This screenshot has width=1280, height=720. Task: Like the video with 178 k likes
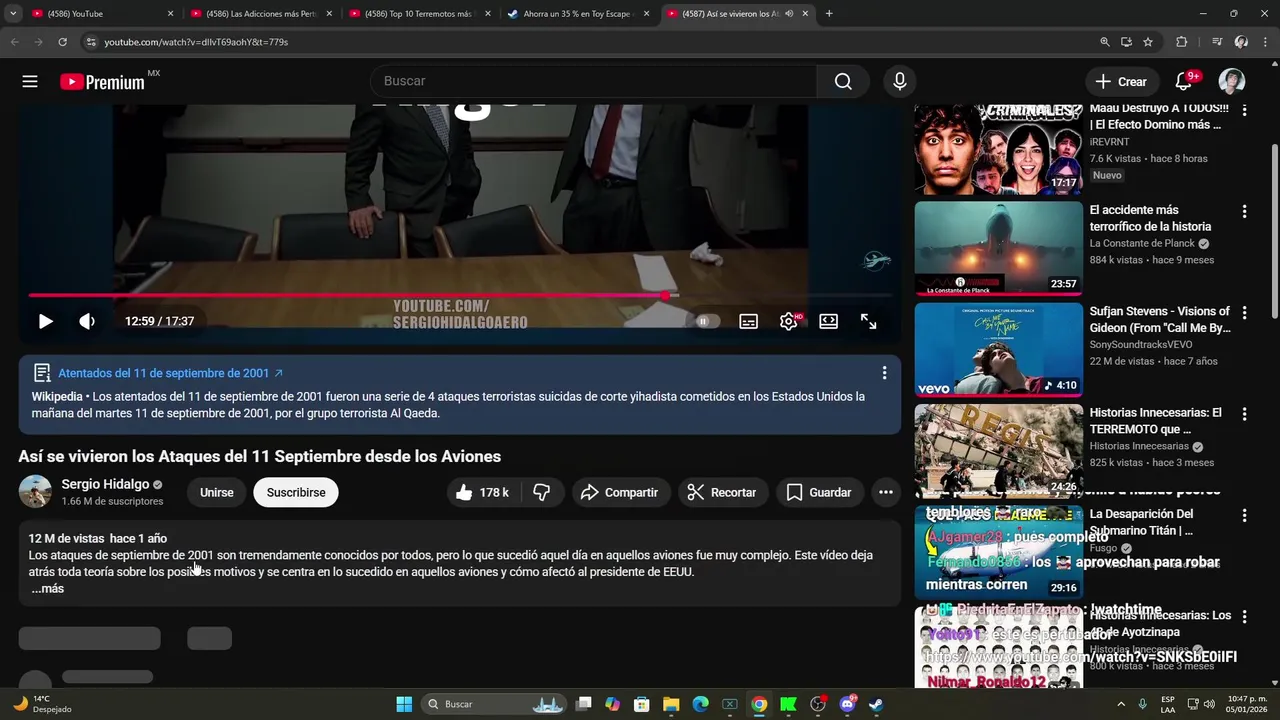tap(482, 492)
